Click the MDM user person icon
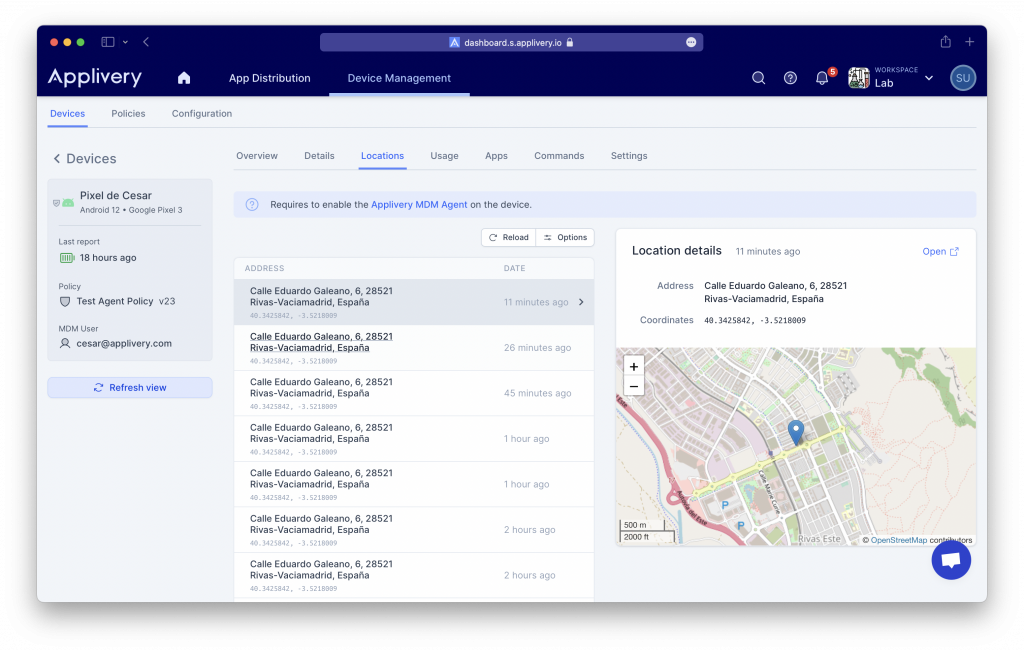This screenshot has width=1024, height=651. tap(65, 343)
